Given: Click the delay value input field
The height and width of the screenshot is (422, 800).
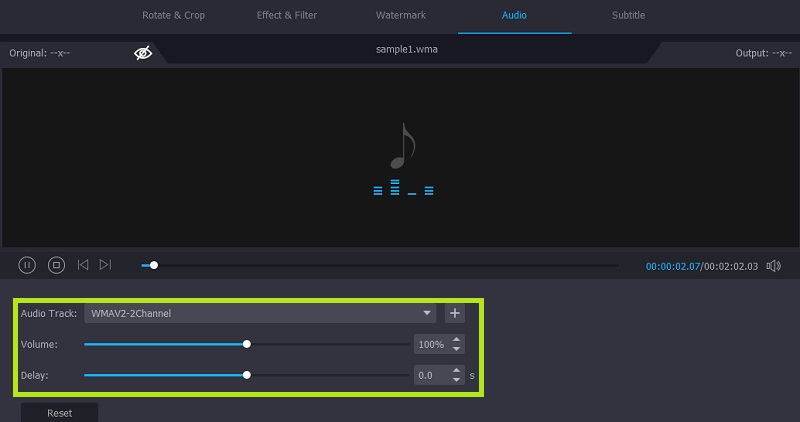Looking at the screenshot, I should point(431,376).
